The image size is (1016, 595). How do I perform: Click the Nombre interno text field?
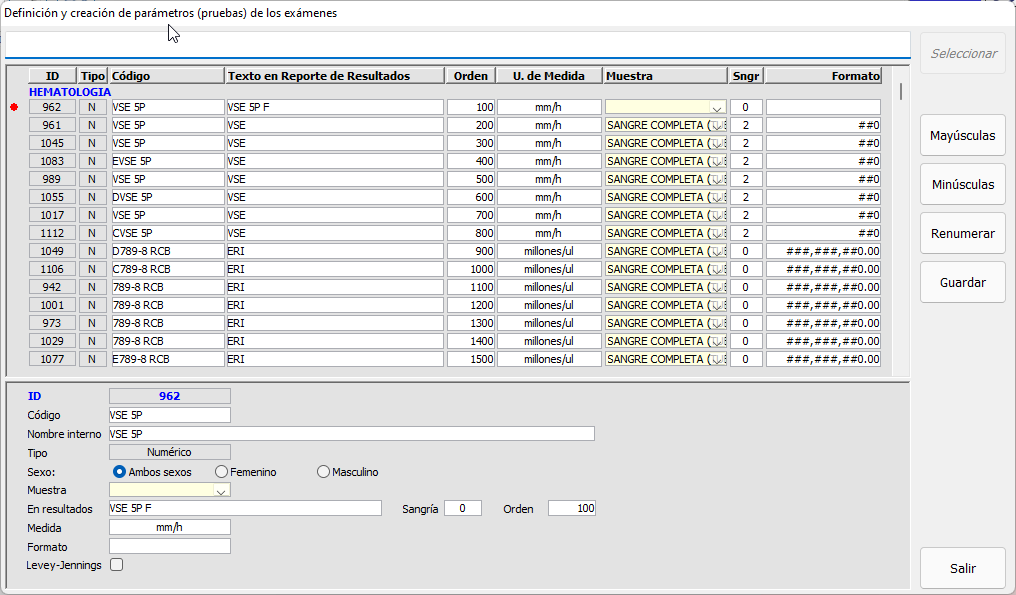[351, 434]
